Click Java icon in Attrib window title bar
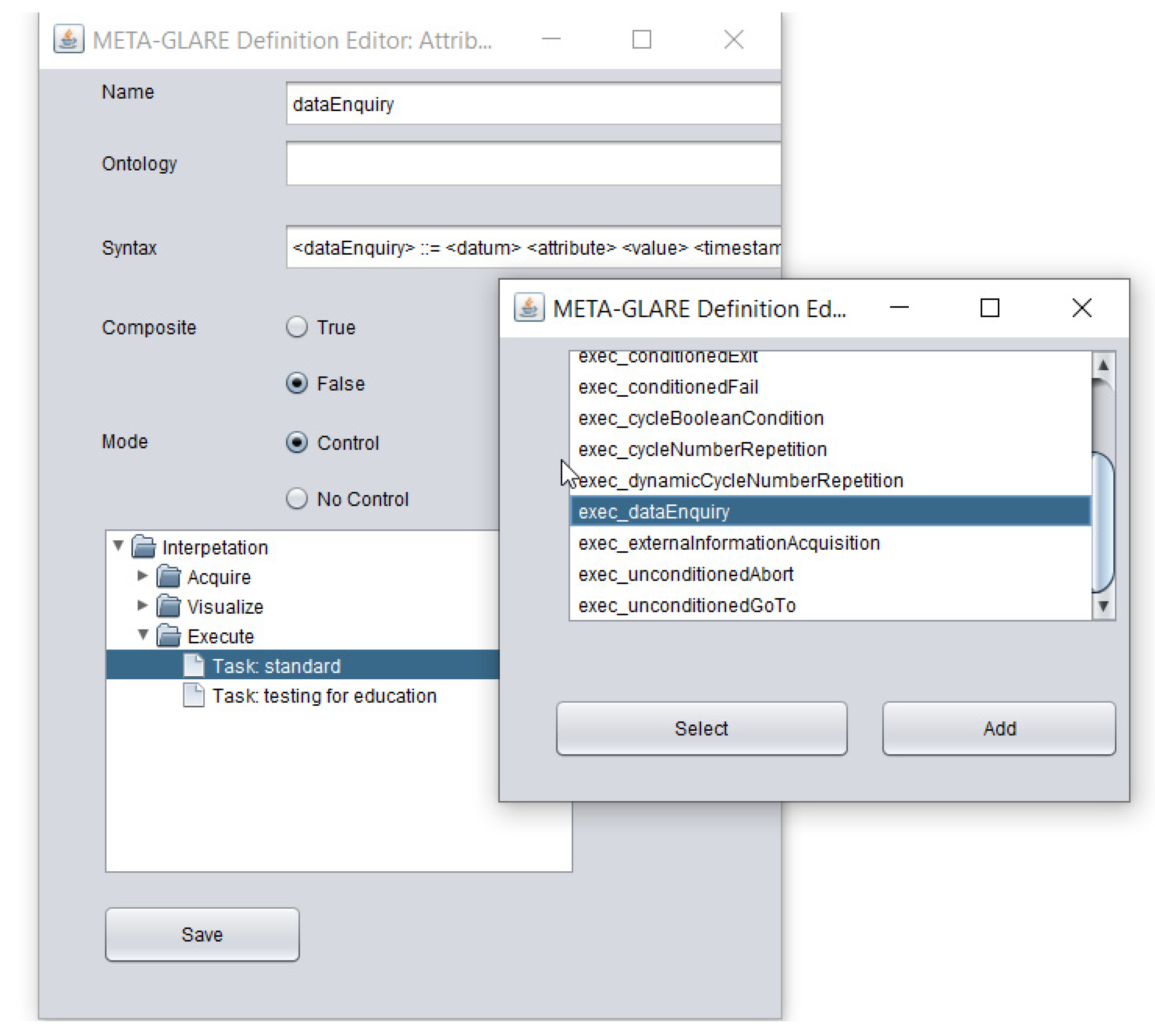Viewport: 1155px width, 1036px height. click(x=68, y=39)
